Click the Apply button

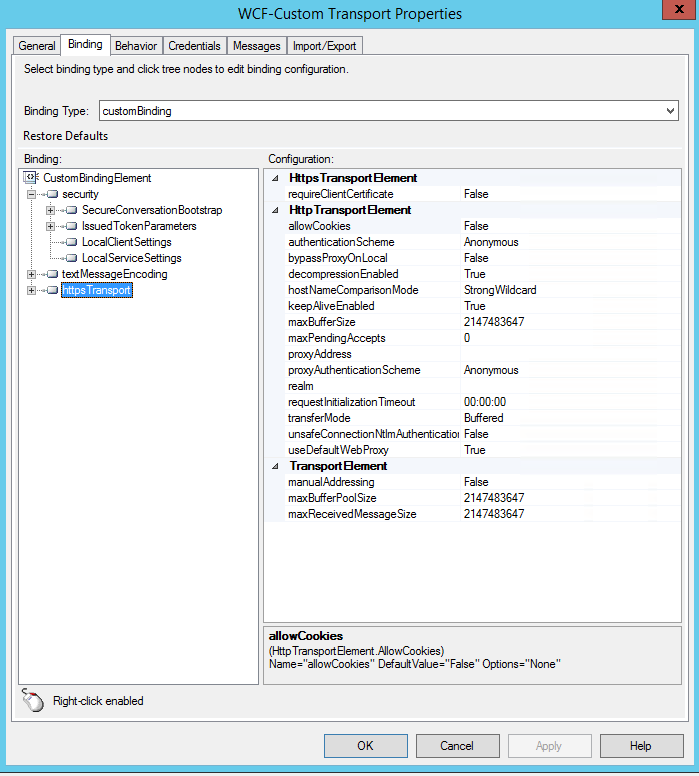point(549,746)
